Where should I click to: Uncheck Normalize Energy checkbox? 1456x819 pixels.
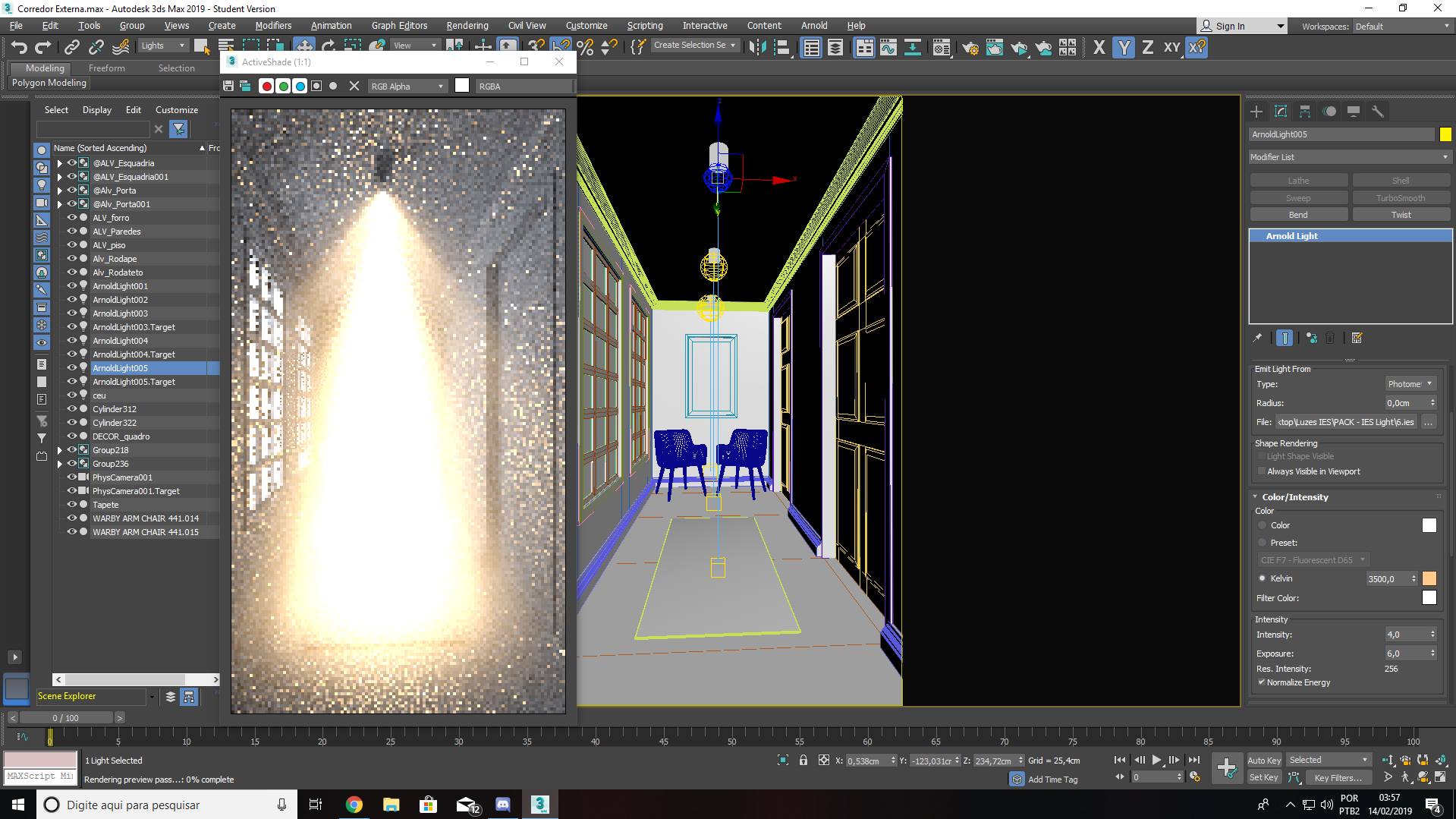pos(1262,682)
